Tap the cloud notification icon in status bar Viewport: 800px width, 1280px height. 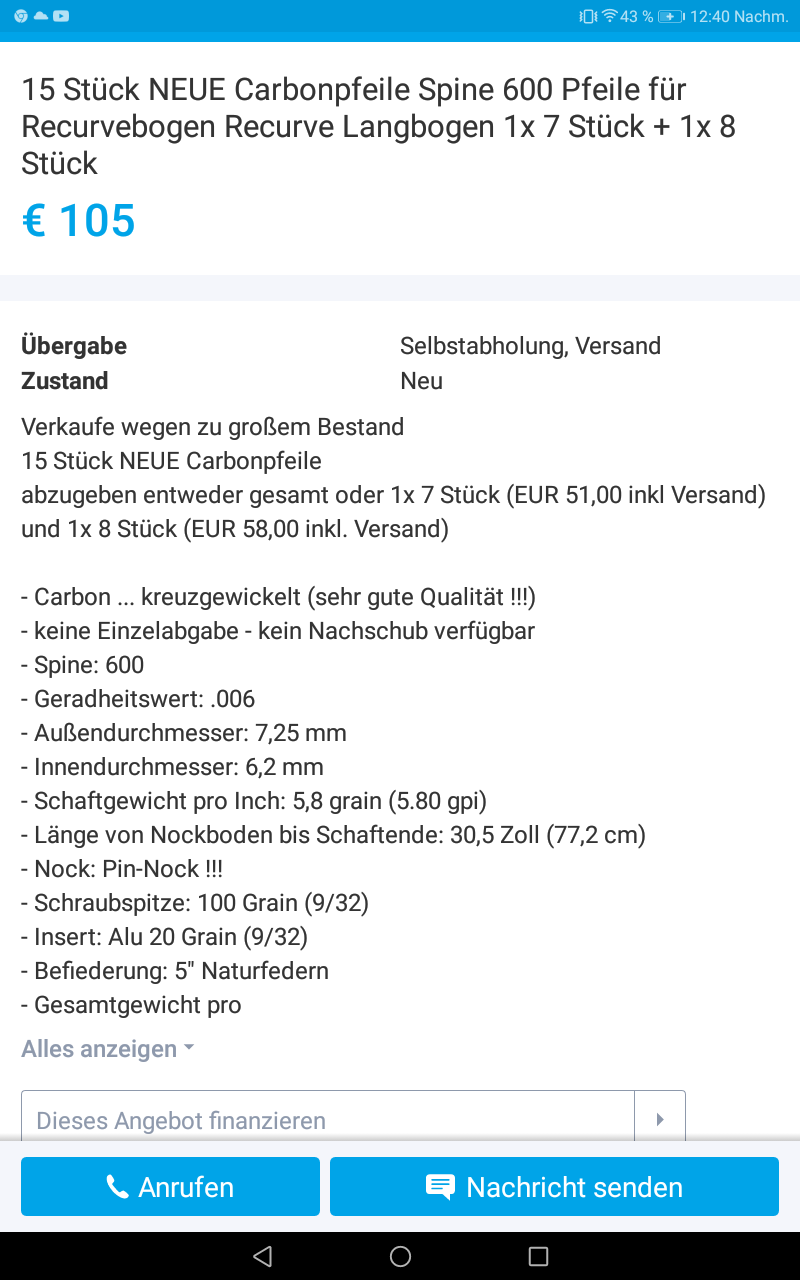(41, 16)
